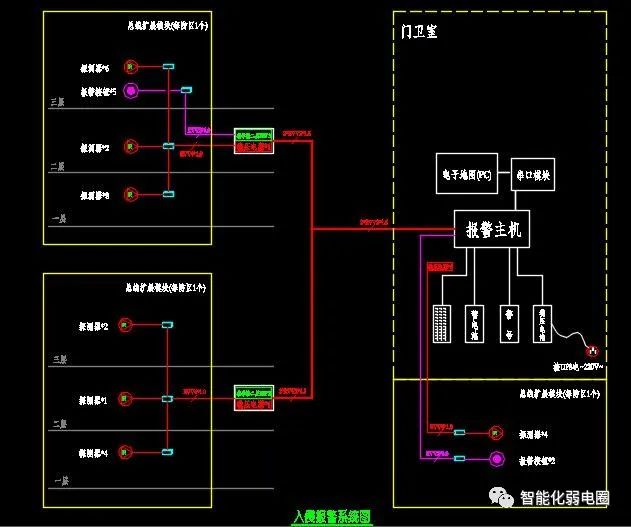
Task: Select the topmost red detector in the upper-left panel
Action: [130, 67]
